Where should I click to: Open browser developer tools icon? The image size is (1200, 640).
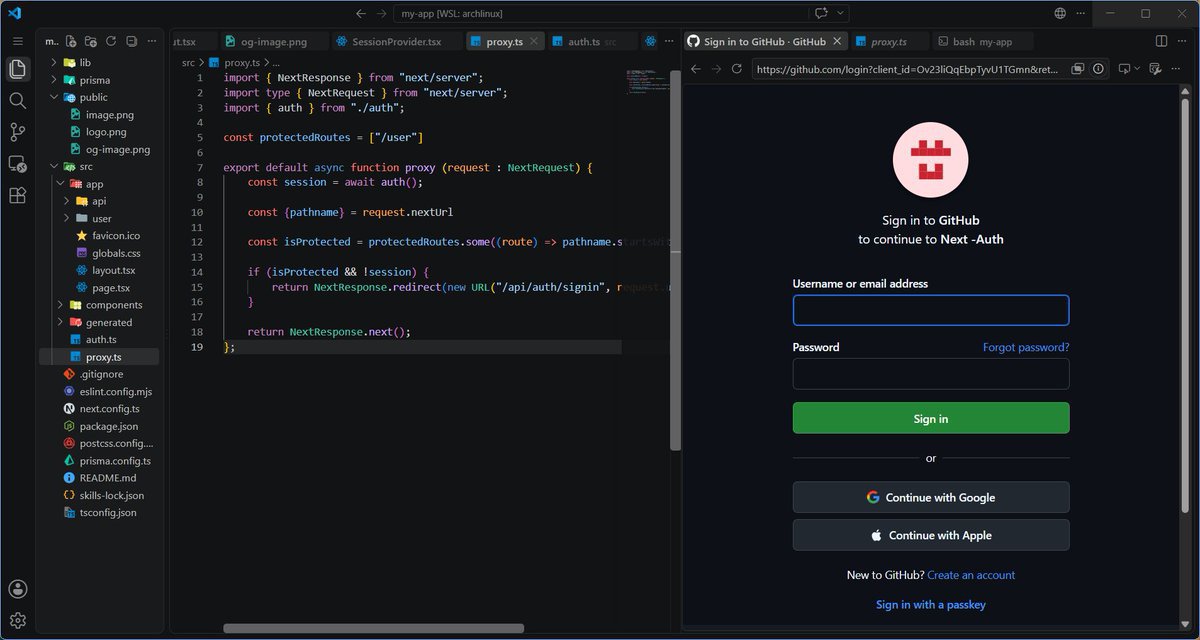tap(1157, 69)
